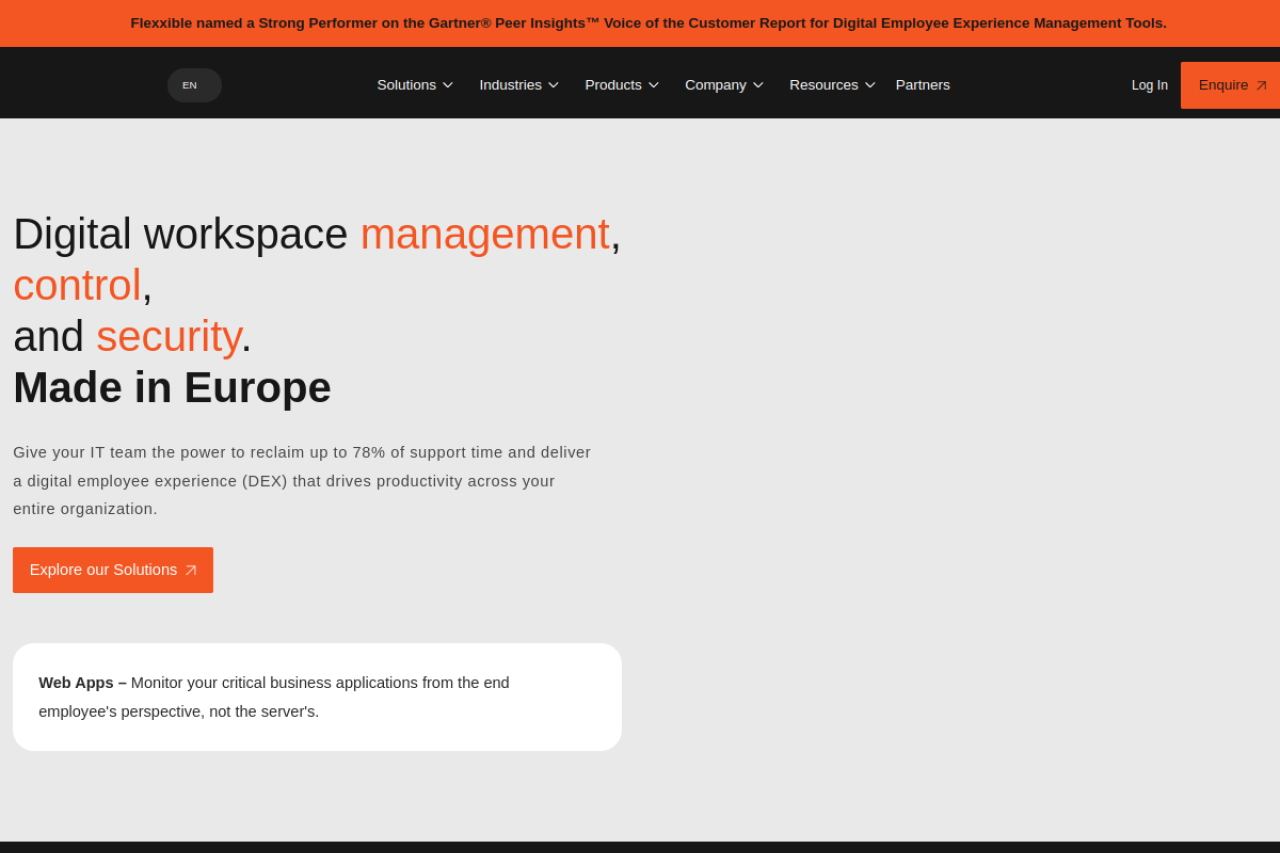The width and height of the screenshot is (1280, 853).
Task: Click arrow icon in Explore our Solutions
Action: coord(191,570)
